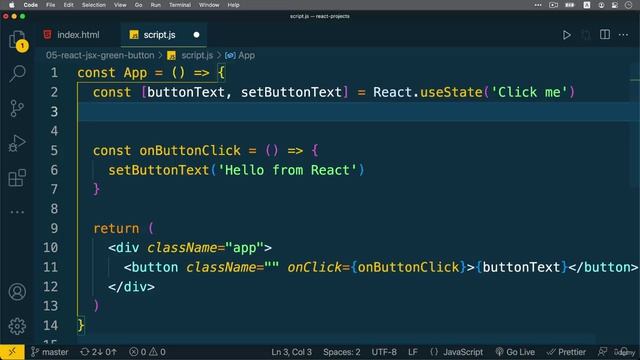Click the useState call on line 2
This screenshot has width=640, height=360.
(x=451, y=92)
